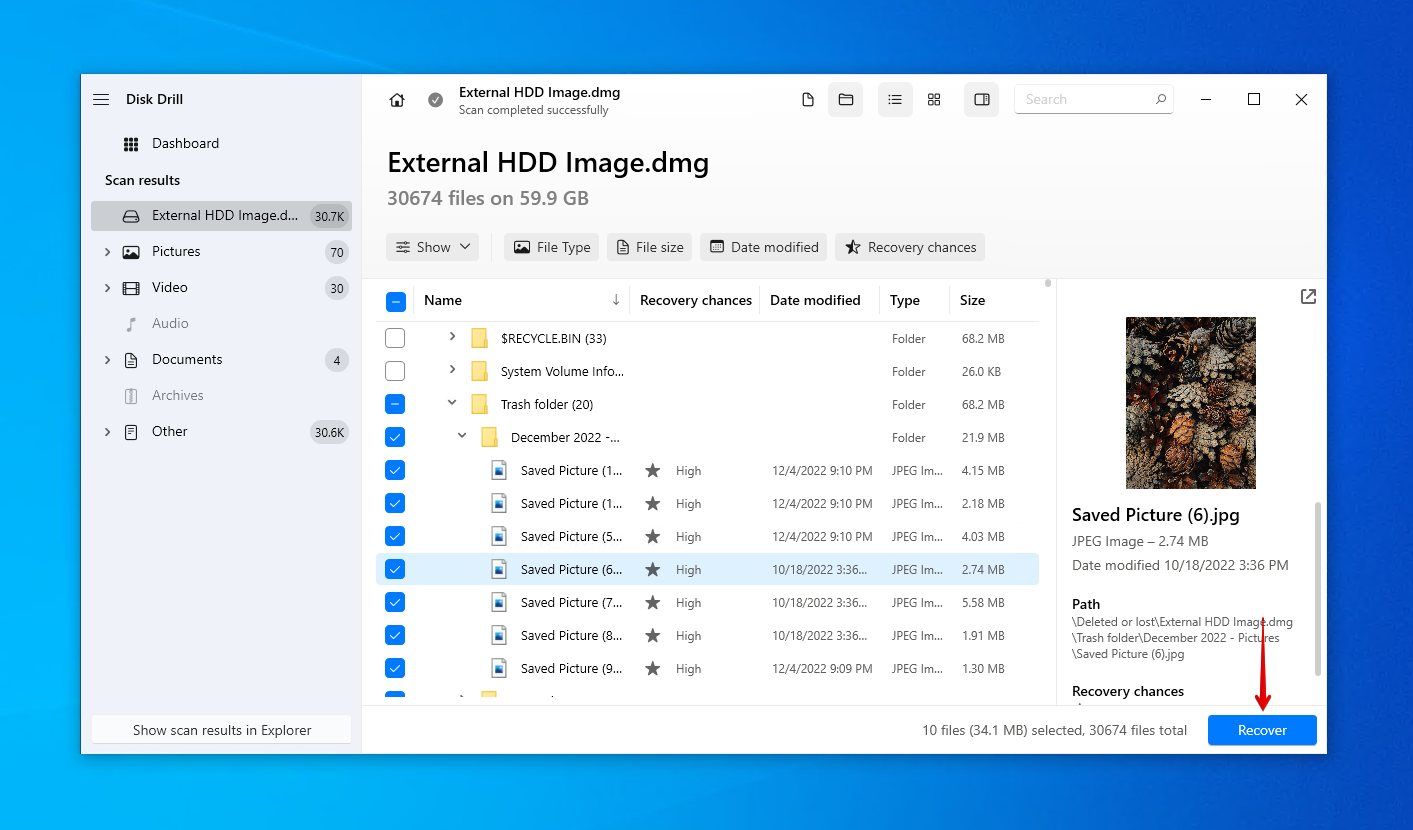Sort by Size column header
The height and width of the screenshot is (830, 1413).
pos(972,300)
